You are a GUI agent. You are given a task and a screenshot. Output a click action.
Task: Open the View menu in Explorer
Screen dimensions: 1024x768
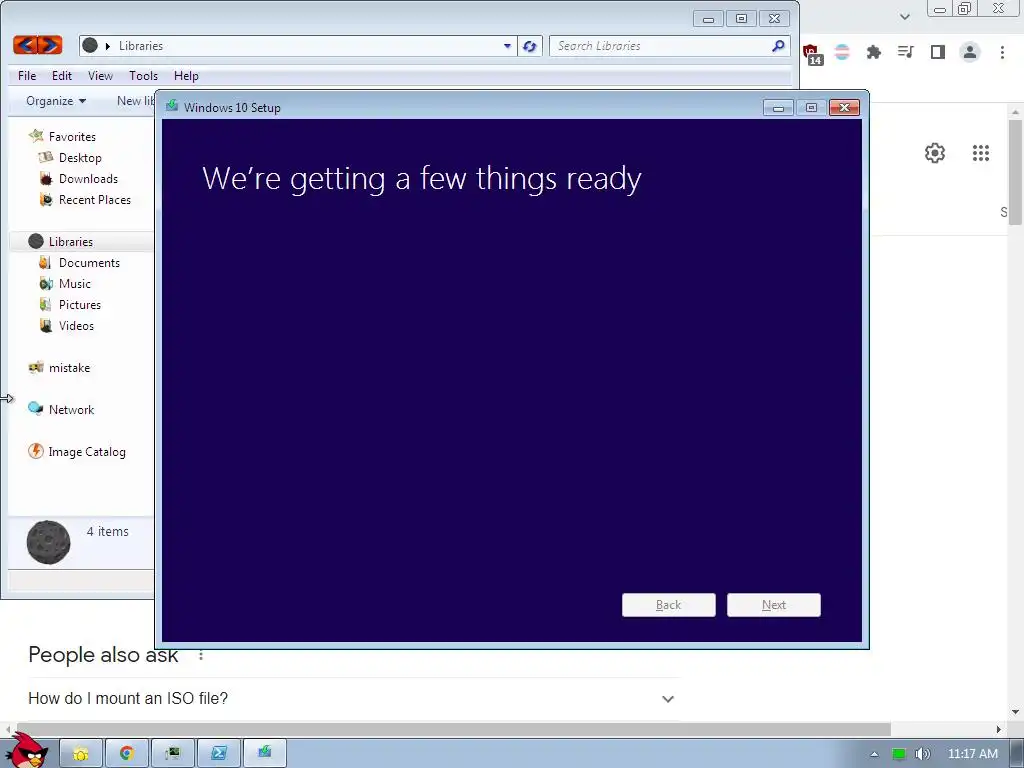101,76
